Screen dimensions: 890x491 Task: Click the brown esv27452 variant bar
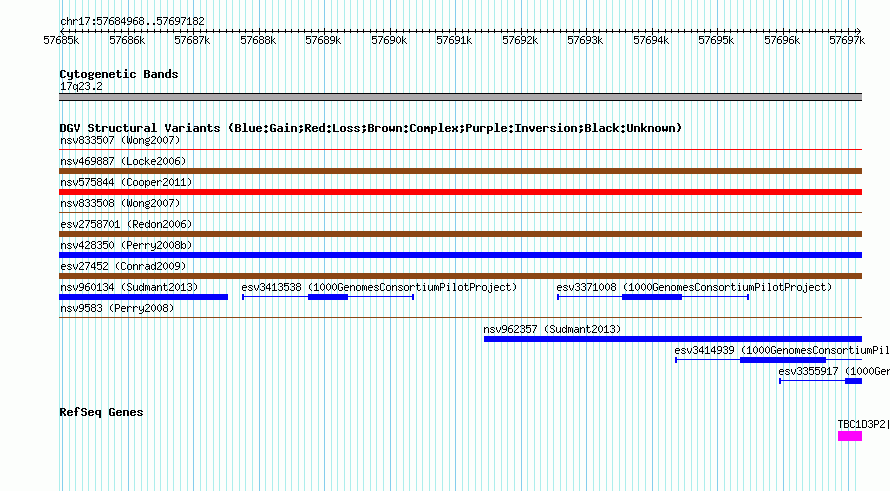(x=460, y=276)
